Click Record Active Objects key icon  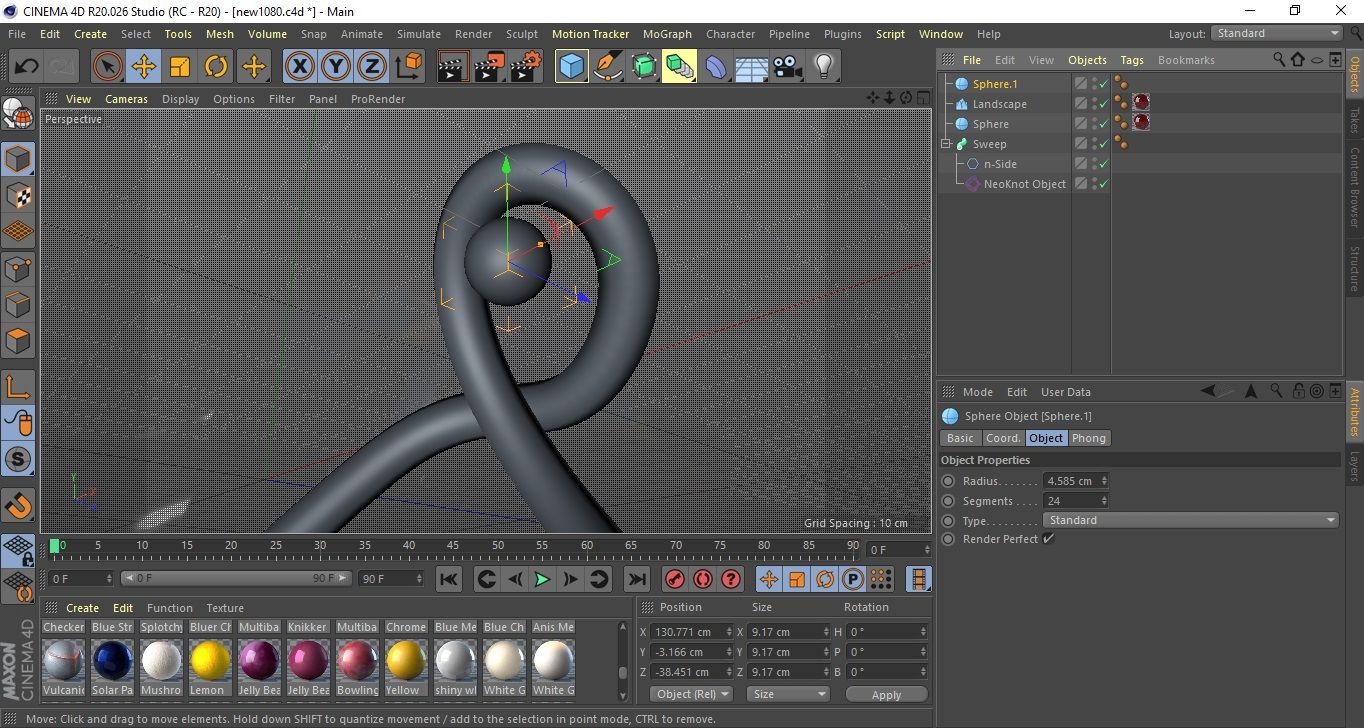[675, 579]
